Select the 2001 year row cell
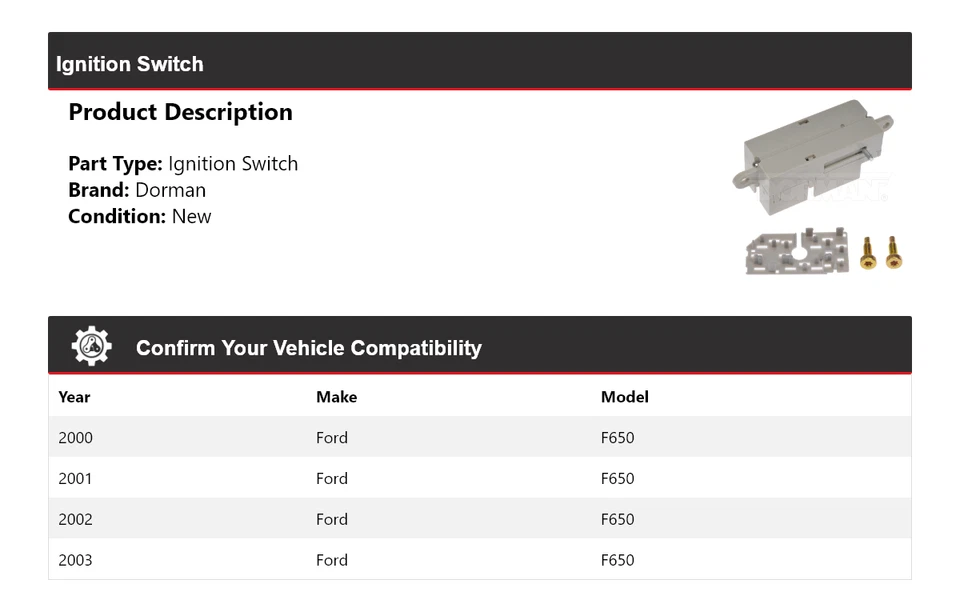 tap(75, 479)
